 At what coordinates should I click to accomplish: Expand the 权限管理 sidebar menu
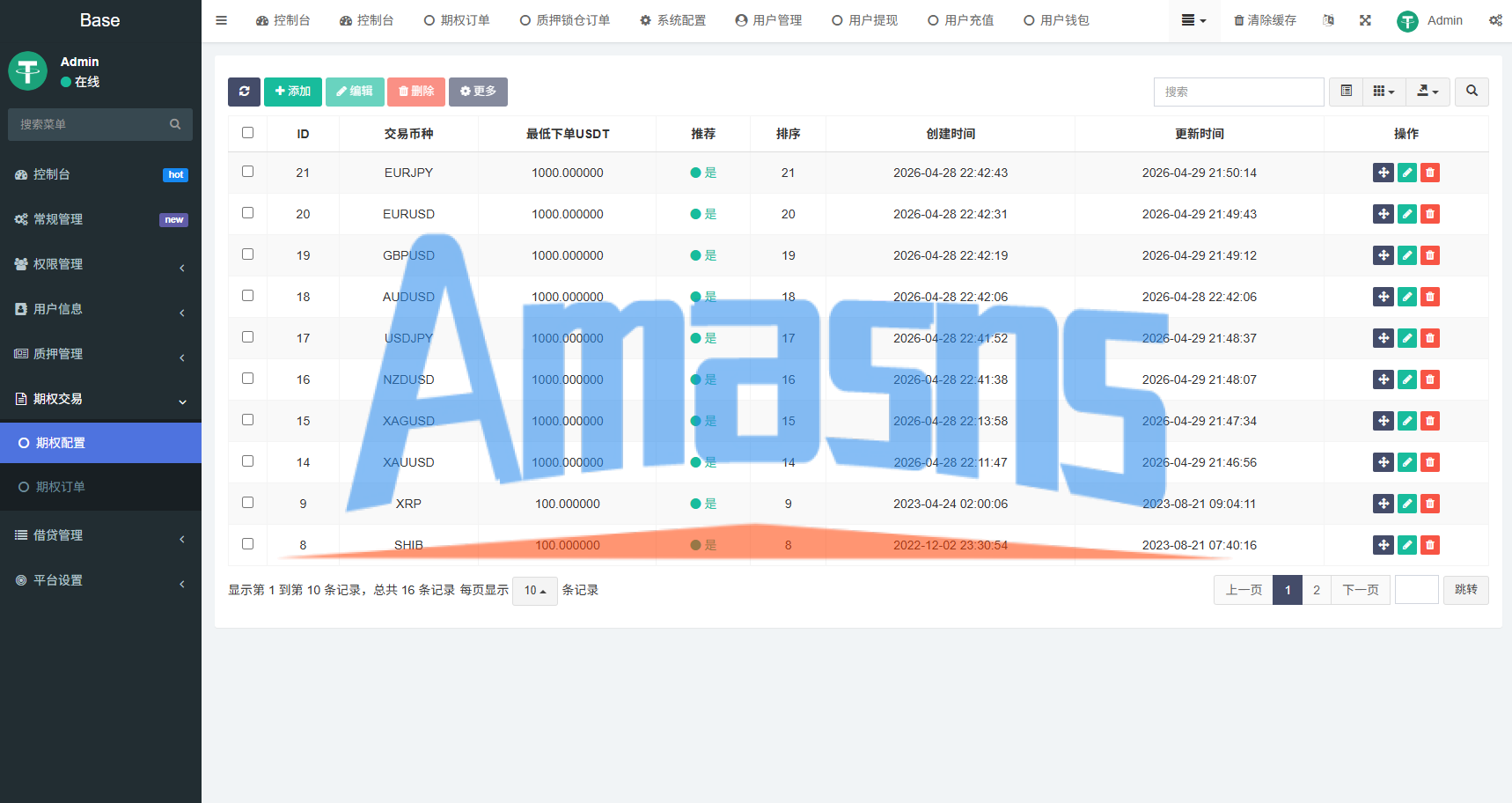coord(100,264)
